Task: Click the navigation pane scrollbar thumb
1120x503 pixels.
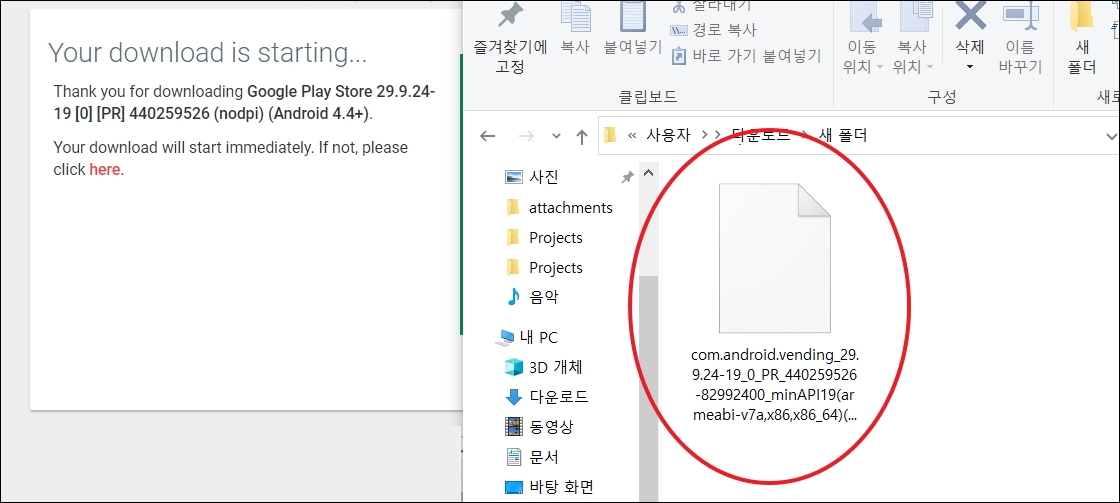Action: (648, 389)
